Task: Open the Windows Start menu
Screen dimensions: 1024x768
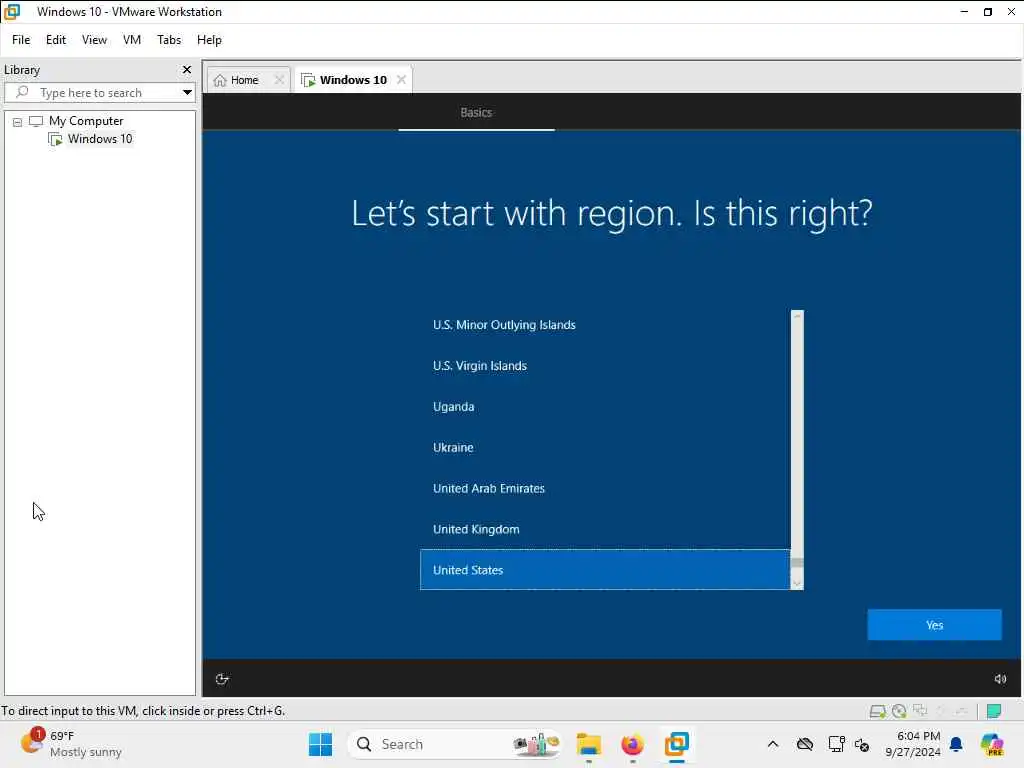Action: pos(321,744)
